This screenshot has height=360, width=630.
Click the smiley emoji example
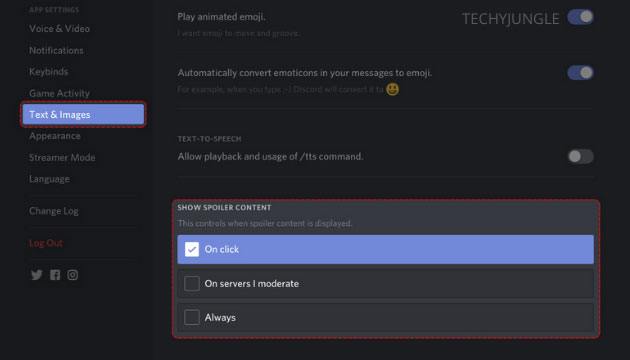[x=393, y=89]
